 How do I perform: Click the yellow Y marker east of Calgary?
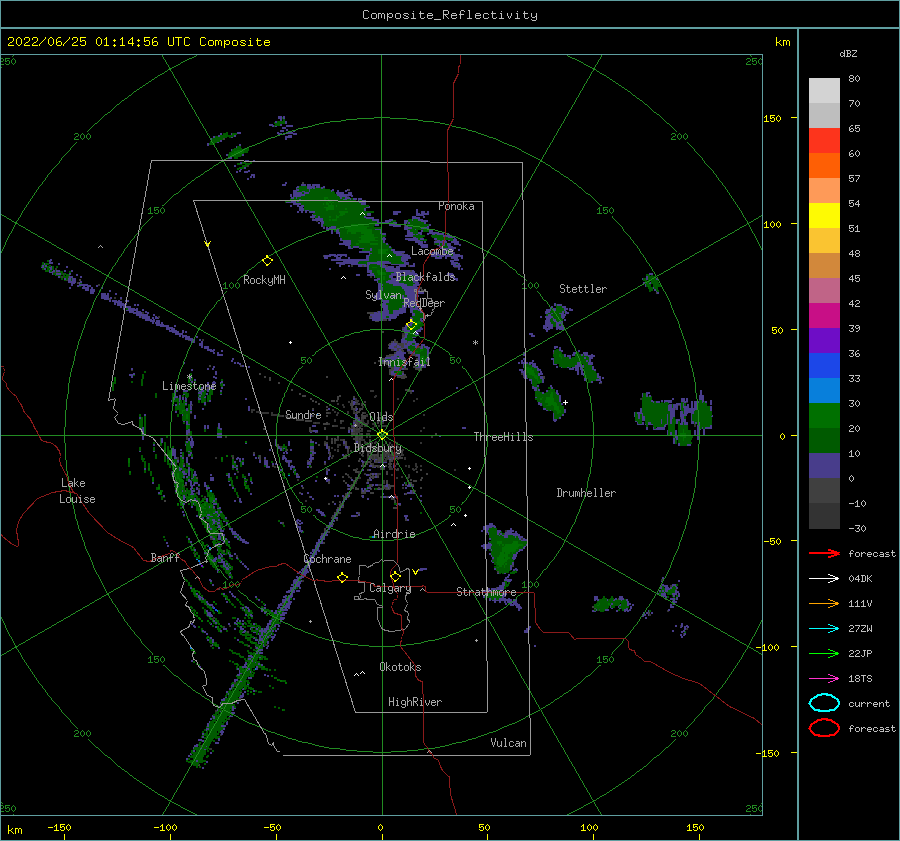pyautogui.click(x=415, y=572)
